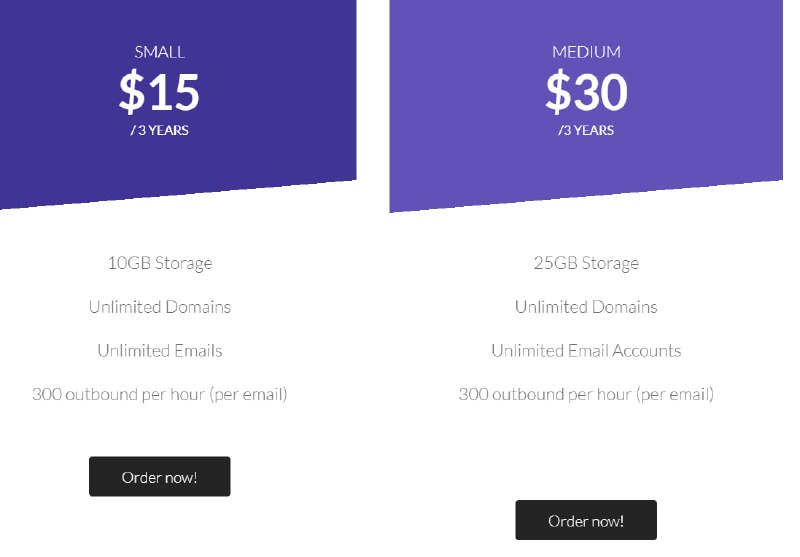The width and height of the screenshot is (800, 557).
Task: Click the 10GB Storage feature
Action: pyautogui.click(x=160, y=263)
